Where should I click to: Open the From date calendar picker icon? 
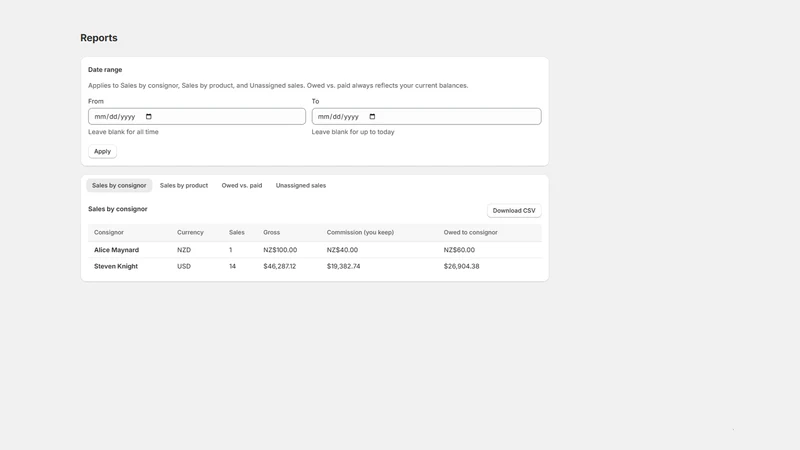coord(148,116)
